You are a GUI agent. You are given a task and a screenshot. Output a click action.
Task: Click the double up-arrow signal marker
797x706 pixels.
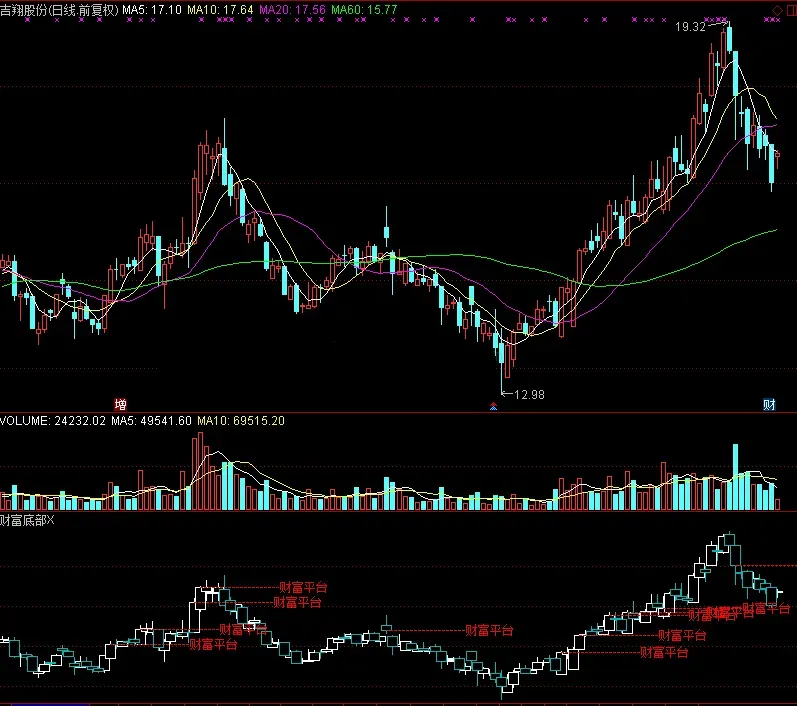click(493, 406)
